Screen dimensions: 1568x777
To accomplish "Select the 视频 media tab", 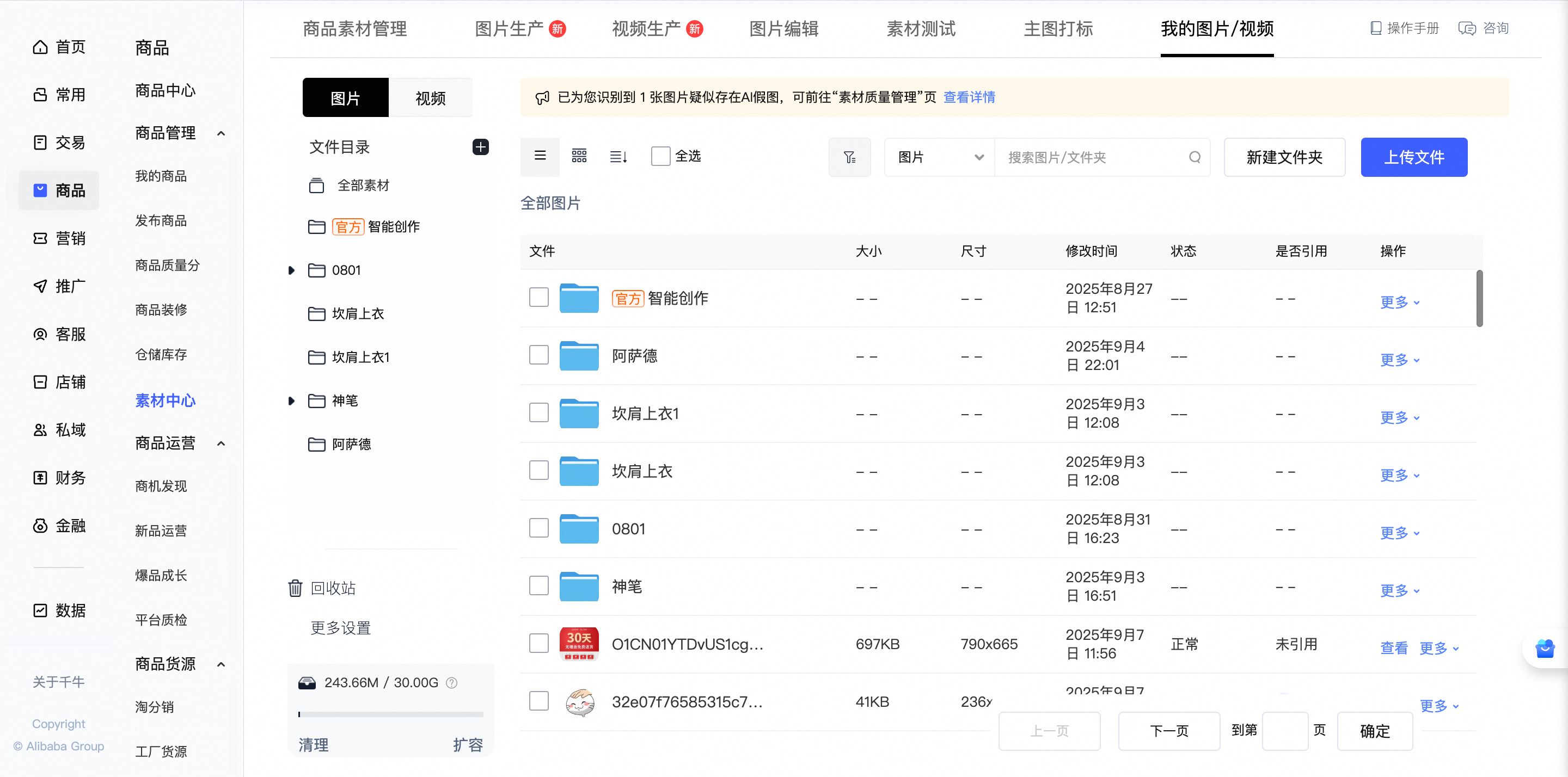I will coord(430,97).
